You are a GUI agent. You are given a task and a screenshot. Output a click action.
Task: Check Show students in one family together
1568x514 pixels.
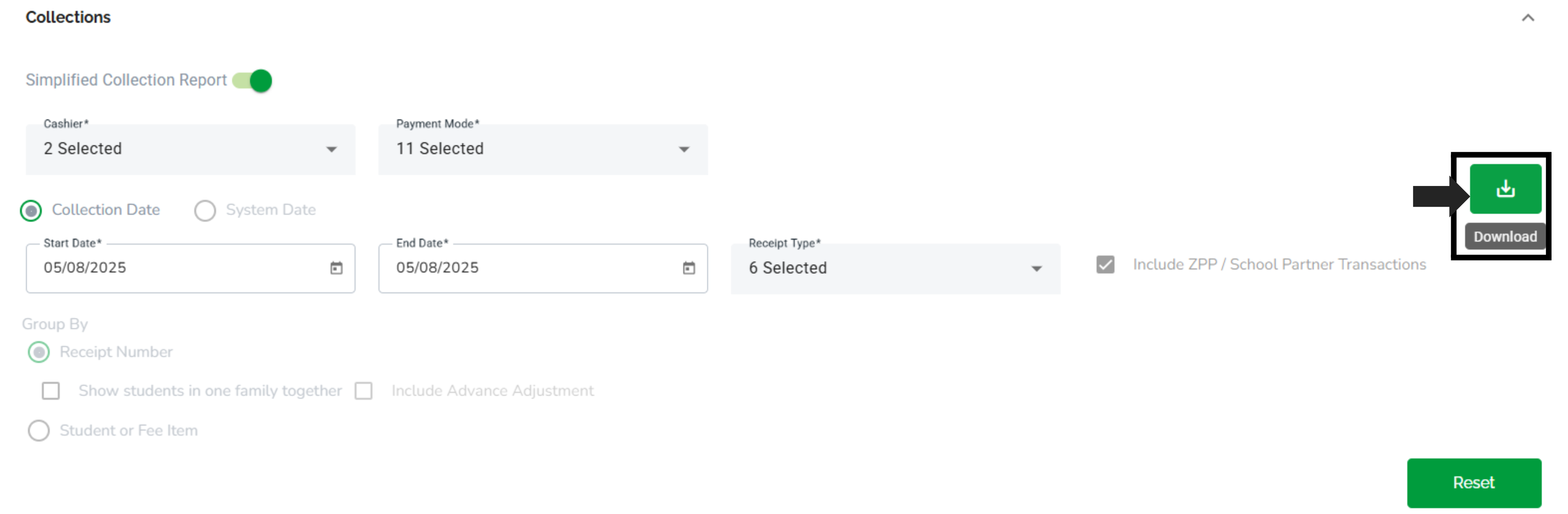pos(51,390)
